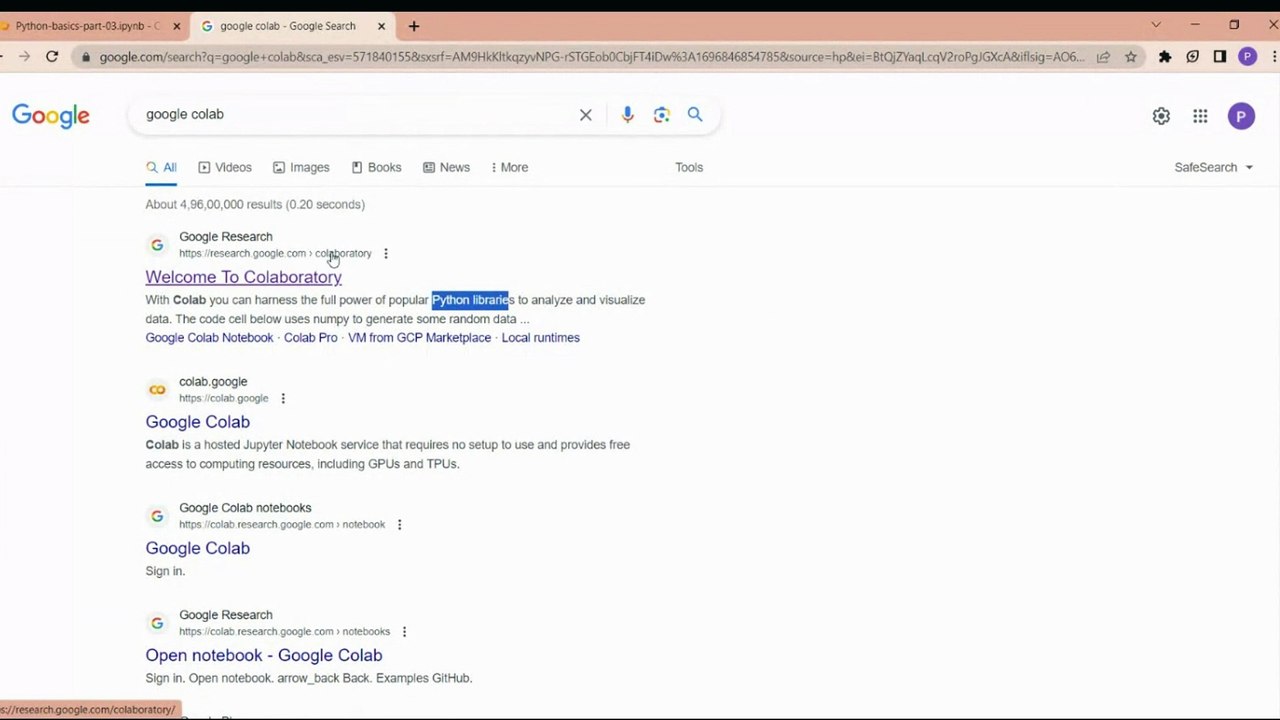Click the Tools button
This screenshot has width=1280, height=720.
pos(689,167)
